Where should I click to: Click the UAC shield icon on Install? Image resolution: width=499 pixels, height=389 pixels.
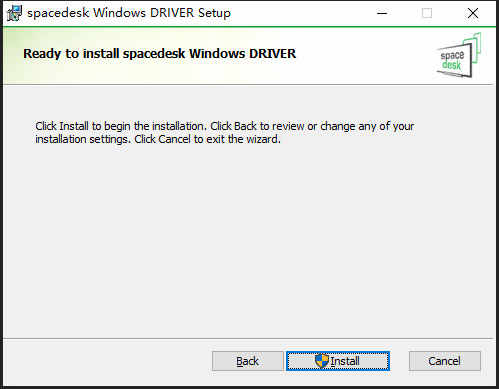(x=322, y=361)
